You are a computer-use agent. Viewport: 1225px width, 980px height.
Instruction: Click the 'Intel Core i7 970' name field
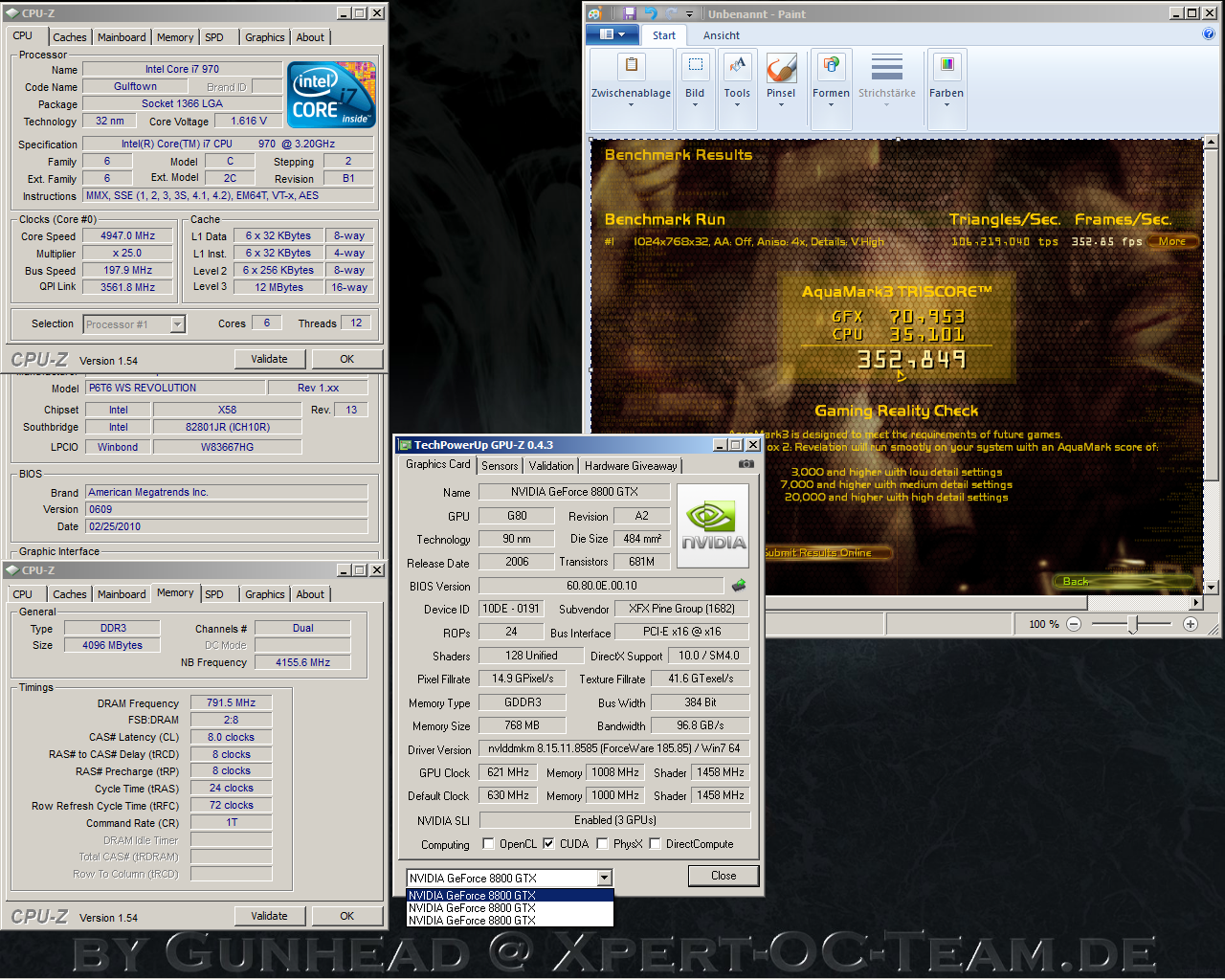click(x=182, y=69)
